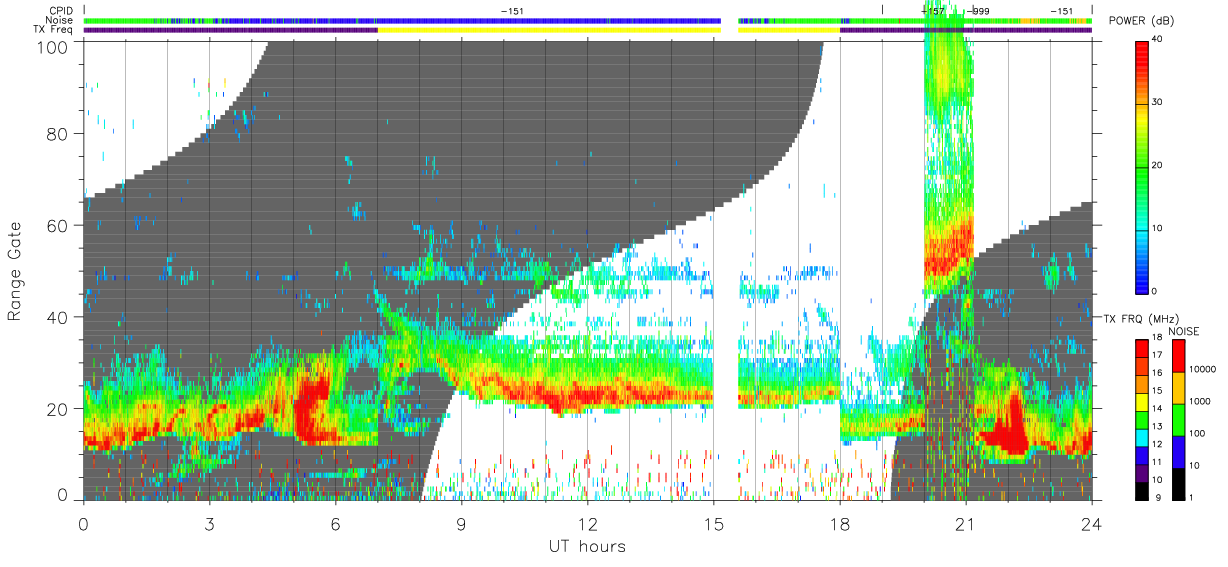Click the 'POWER (dB)' legend title
This screenshot has width=1228, height=567.
pyautogui.click(x=1142, y=22)
